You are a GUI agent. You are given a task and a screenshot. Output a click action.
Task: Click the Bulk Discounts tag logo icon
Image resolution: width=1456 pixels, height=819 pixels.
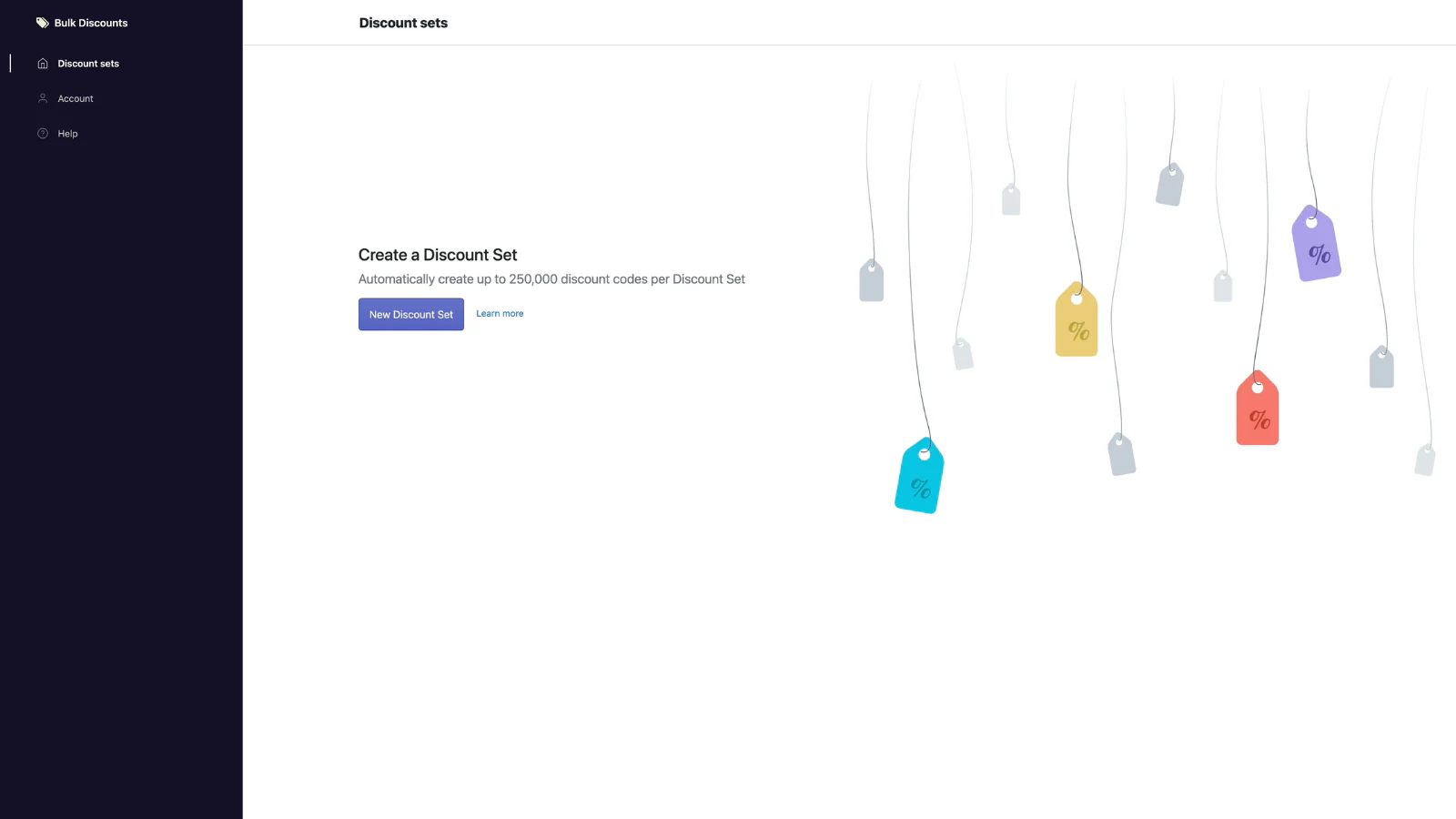pyautogui.click(x=42, y=23)
